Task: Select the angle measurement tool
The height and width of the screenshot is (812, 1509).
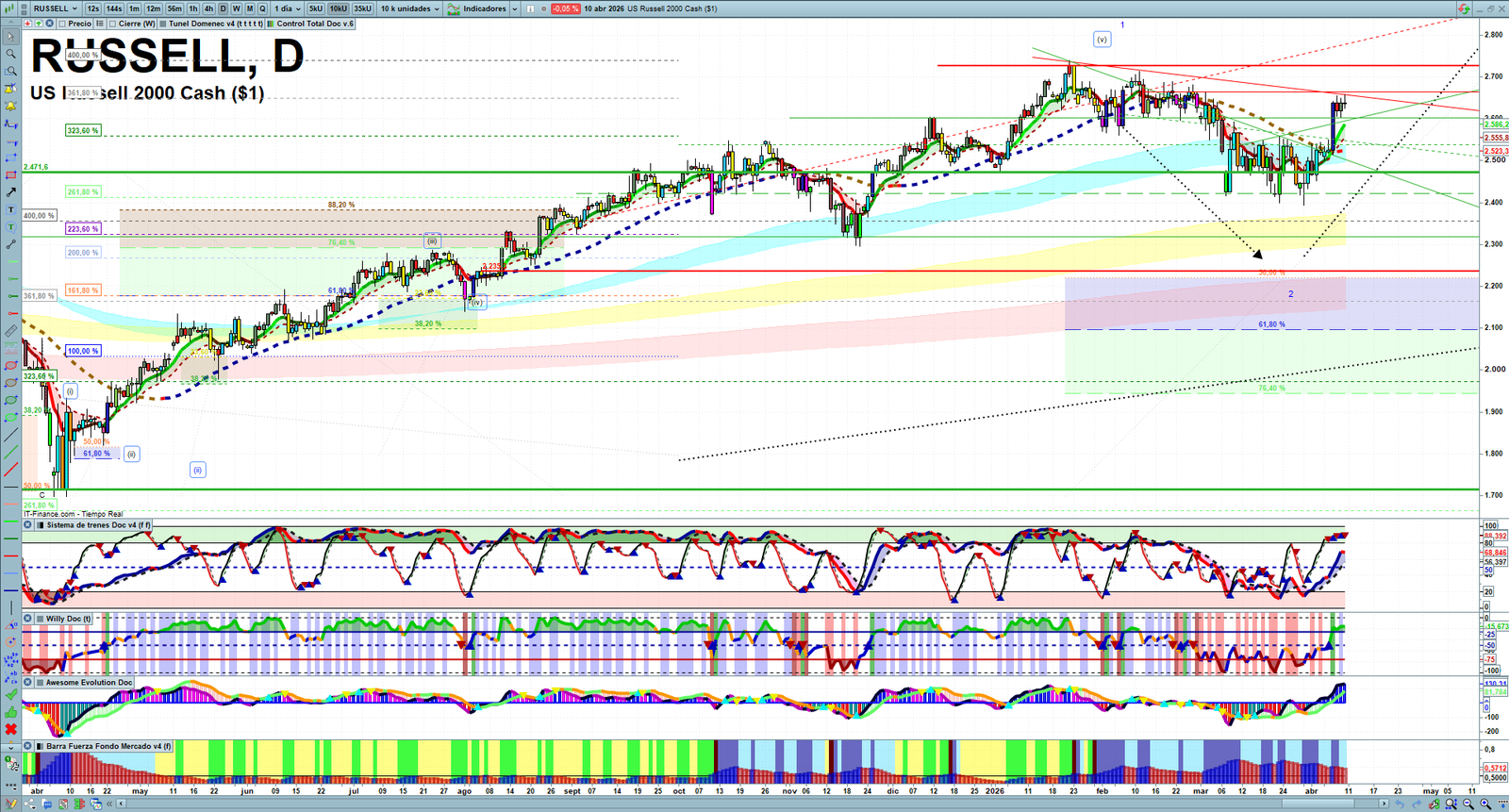Action: (10, 624)
